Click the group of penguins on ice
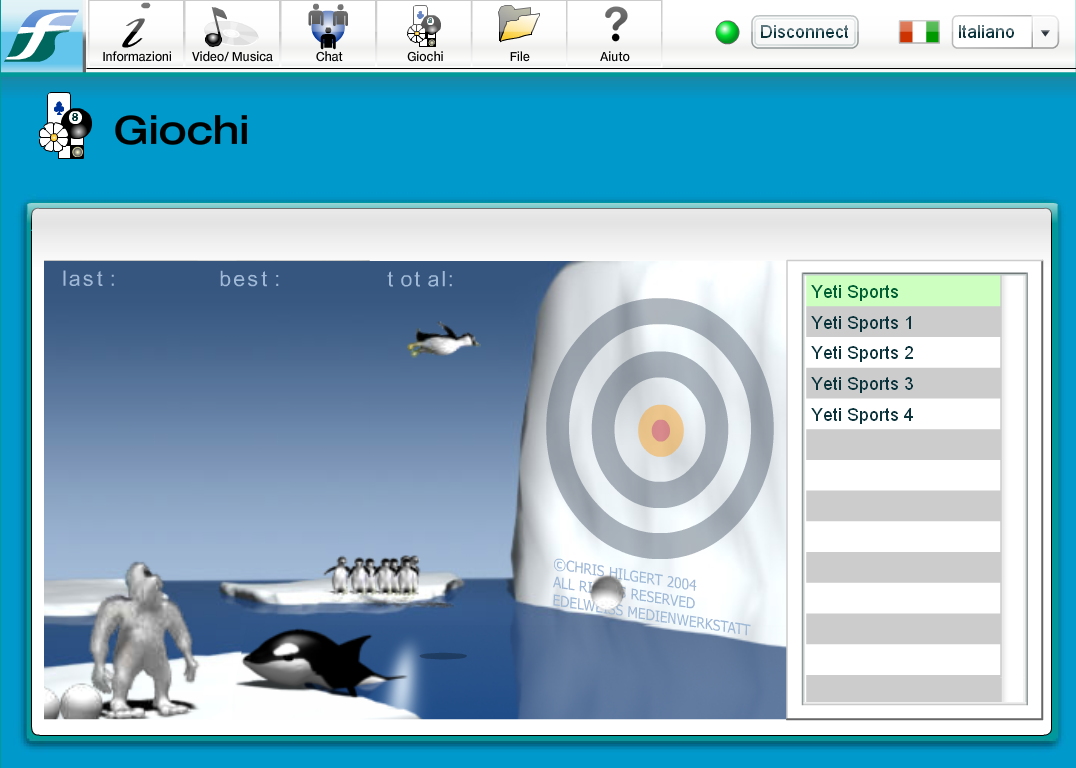The height and width of the screenshot is (768, 1076). (373, 574)
